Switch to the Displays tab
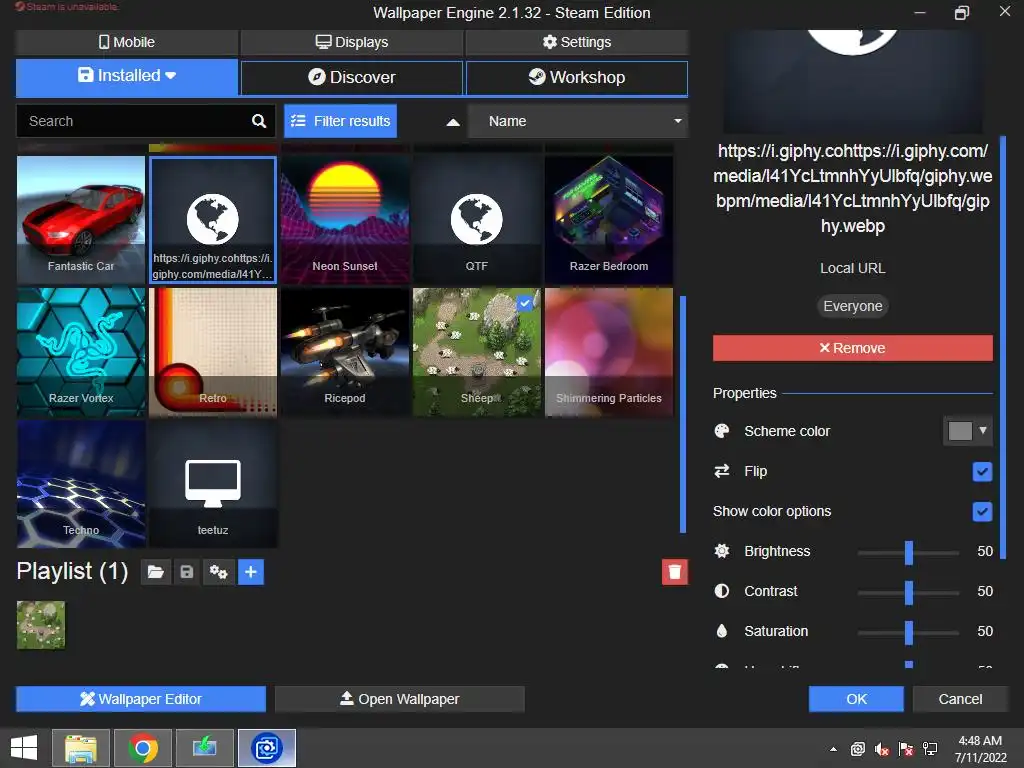Image resolution: width=1024 pixels, height=768 pixels. click(x=352, y=42)
